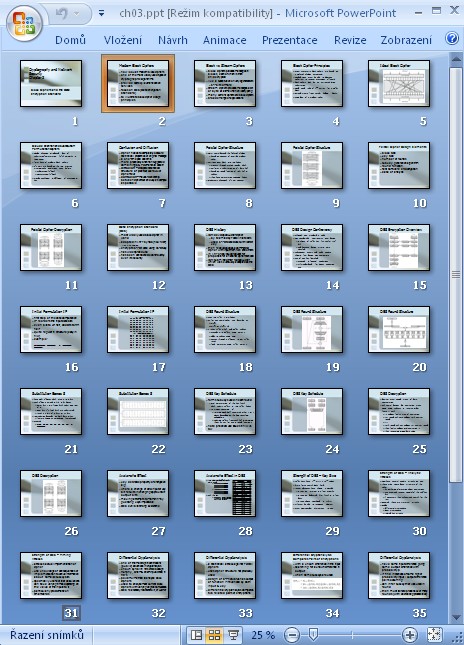Open the Zobrazení ribbon tab

(x=406, y=40)
